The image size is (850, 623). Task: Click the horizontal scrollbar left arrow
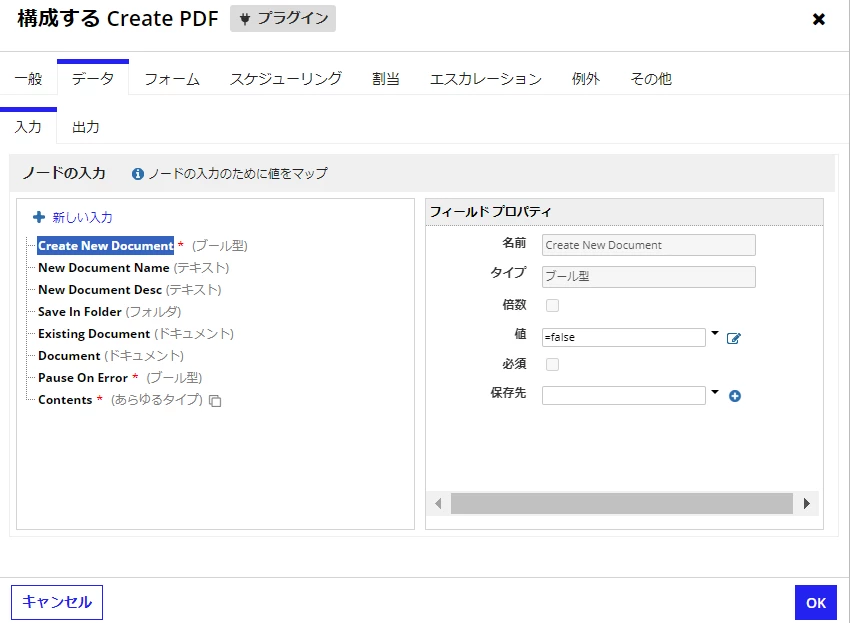(x=438, y=504)
